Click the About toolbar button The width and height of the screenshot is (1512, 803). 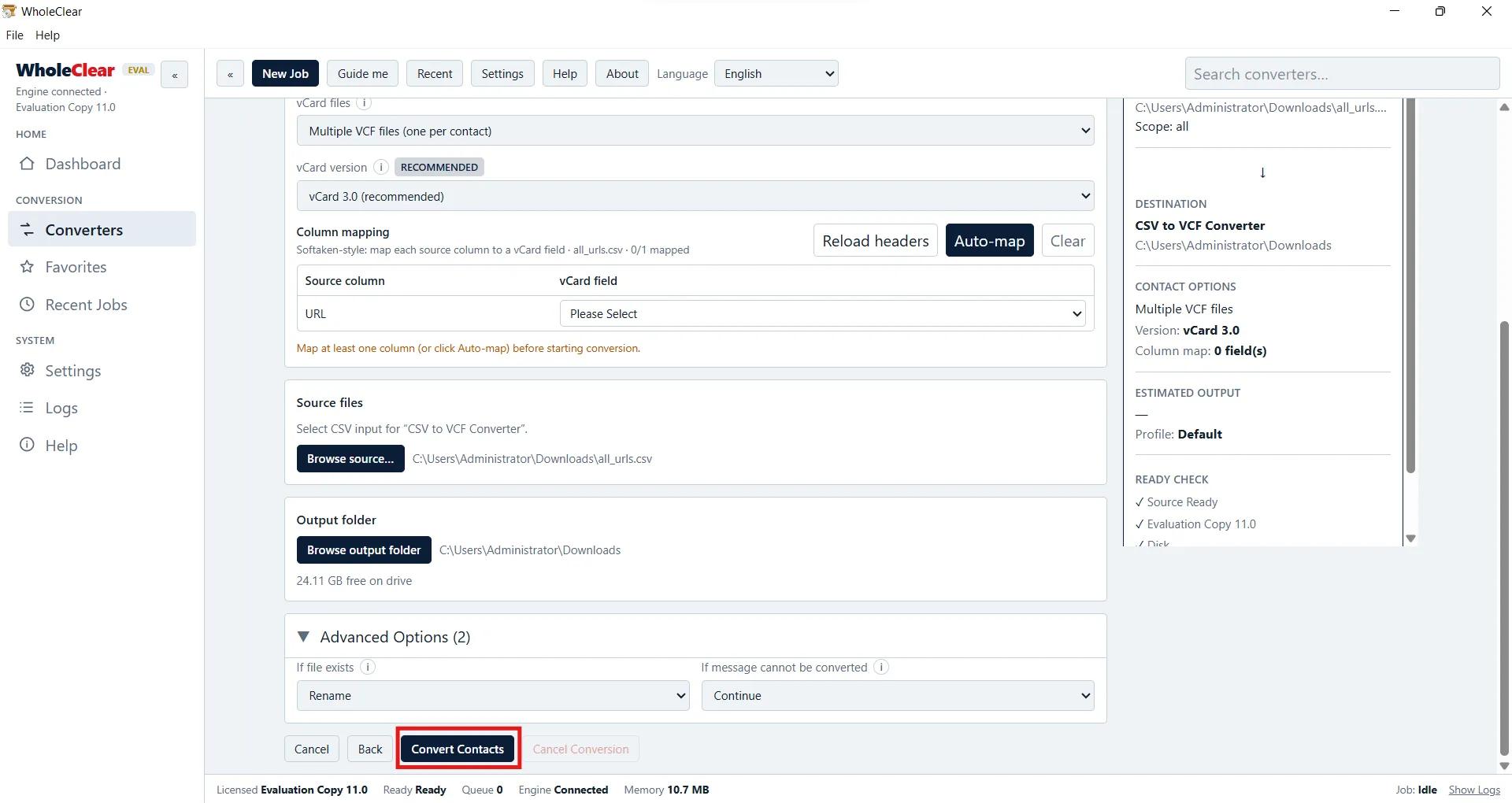[x=622, y=74]
